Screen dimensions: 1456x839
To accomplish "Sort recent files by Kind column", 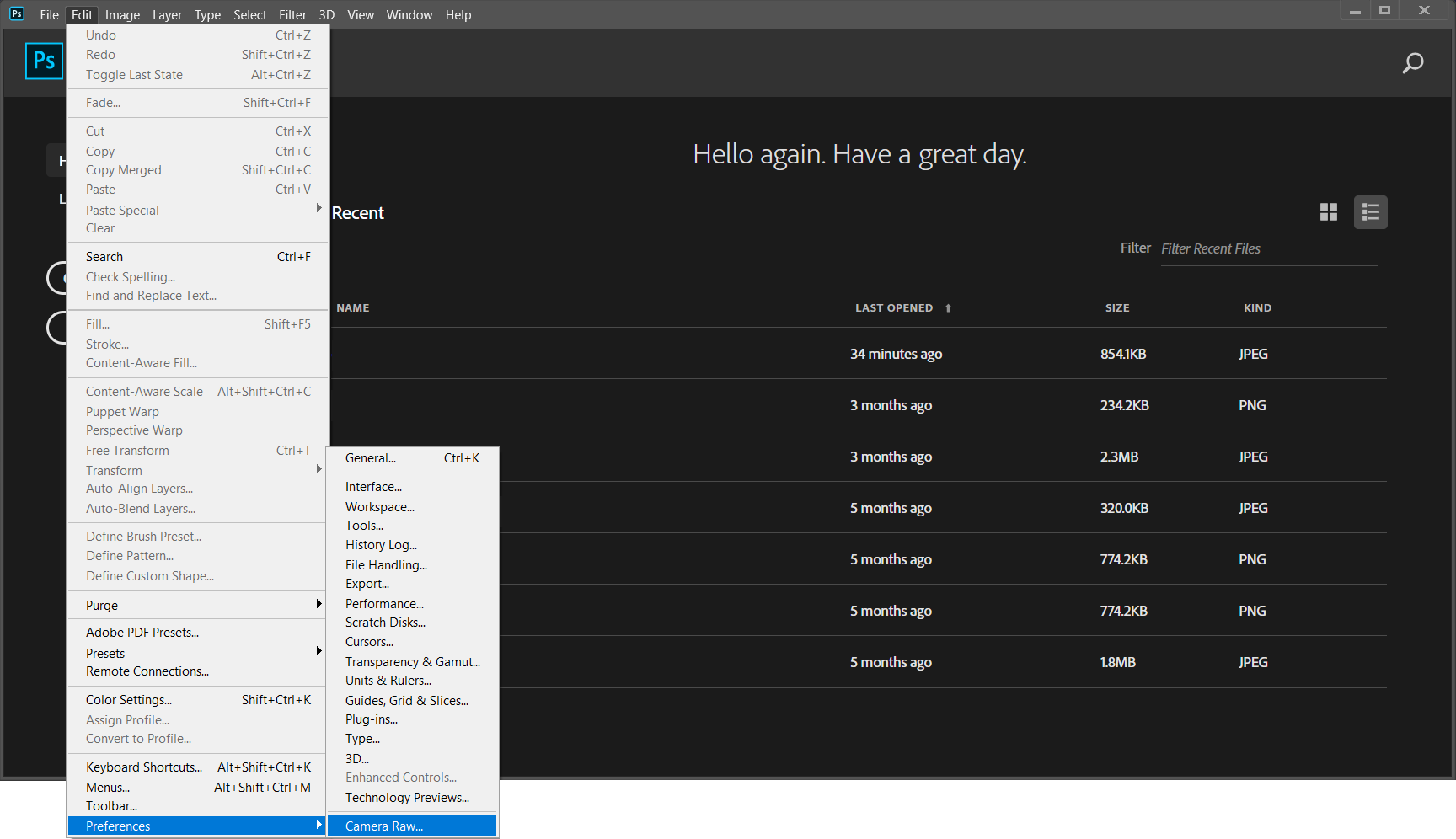I will click(1257, 308).
